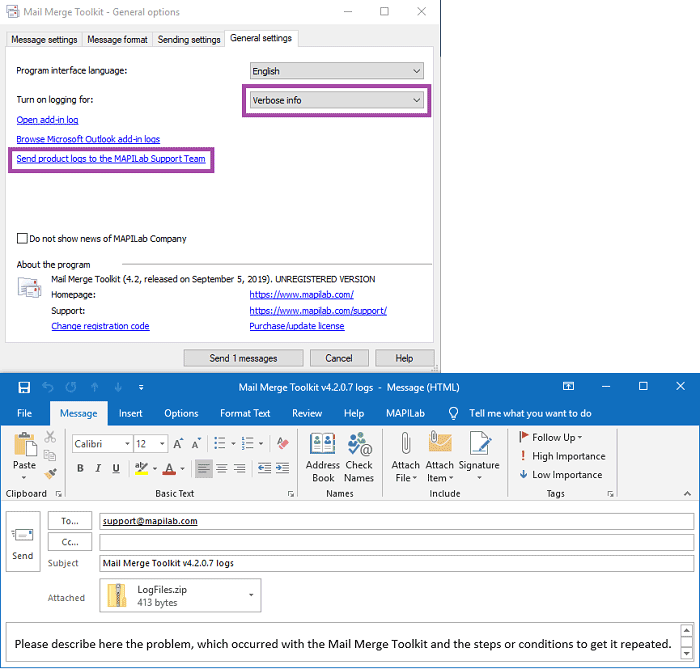This screenshot has width=700, height=669.
Task: Increase the indent level
Action: pos(282,468)
